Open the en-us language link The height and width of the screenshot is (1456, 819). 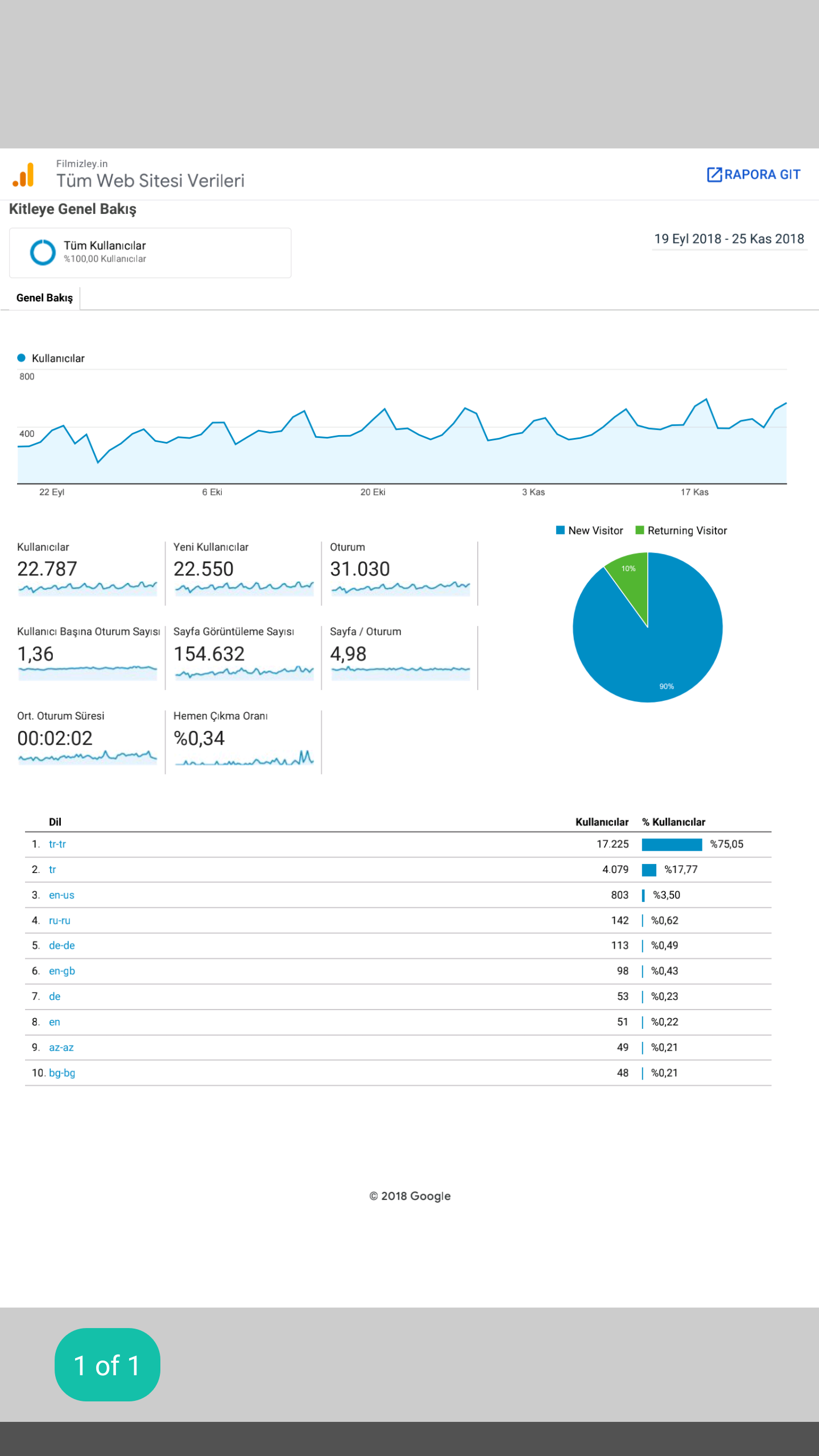pyautogui.click(x=61, y=895)
